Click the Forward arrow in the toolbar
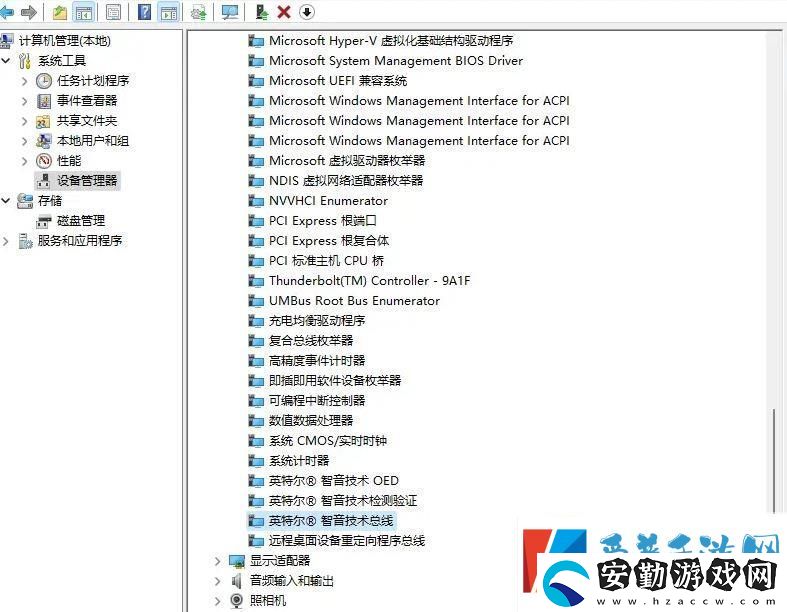The width and height of the screenshot is (787, 612). click(x=29, y=12)
